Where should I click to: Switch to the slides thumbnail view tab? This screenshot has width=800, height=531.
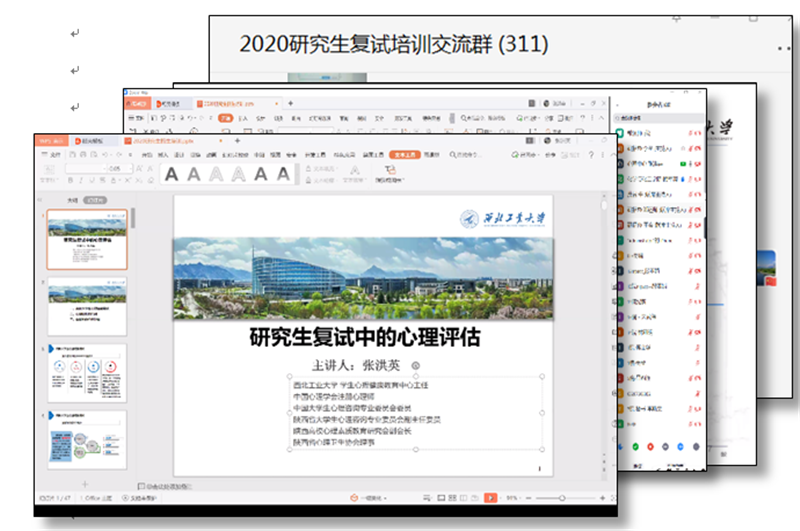[94, 200]
